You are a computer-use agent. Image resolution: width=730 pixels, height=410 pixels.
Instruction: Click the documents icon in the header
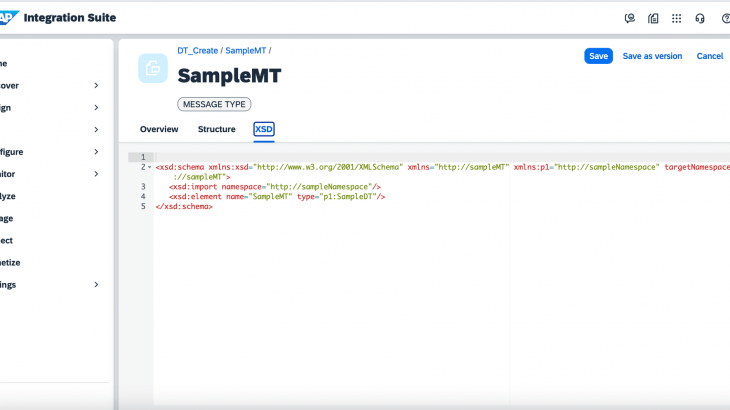[x=653, y=18]
